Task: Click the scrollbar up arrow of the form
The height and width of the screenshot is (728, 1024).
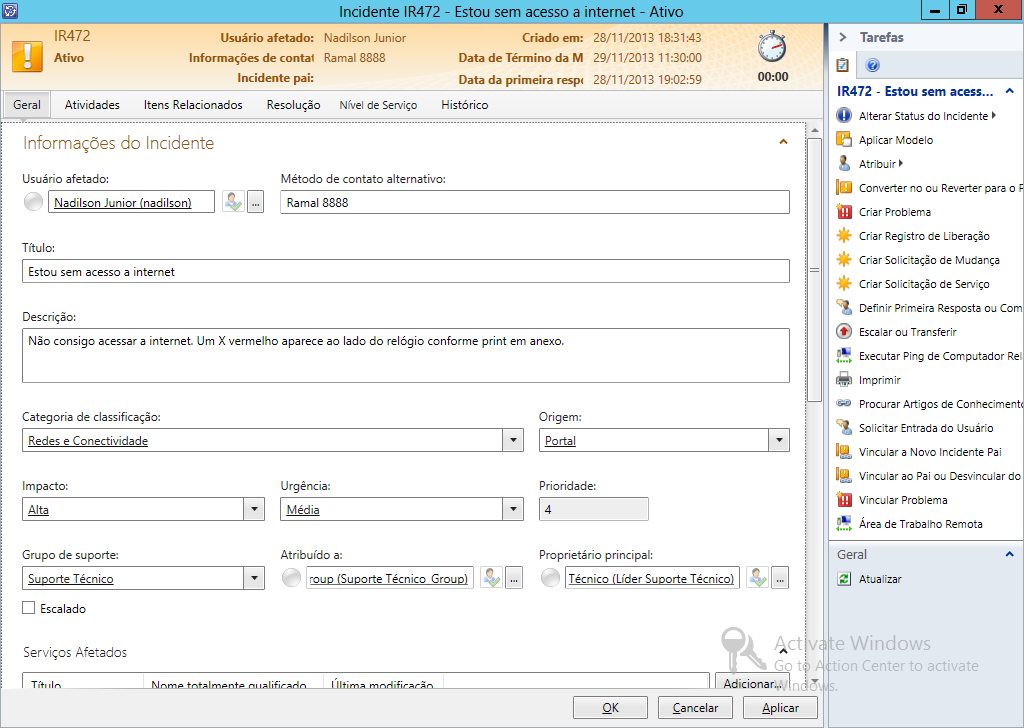Action: [814, 130]
